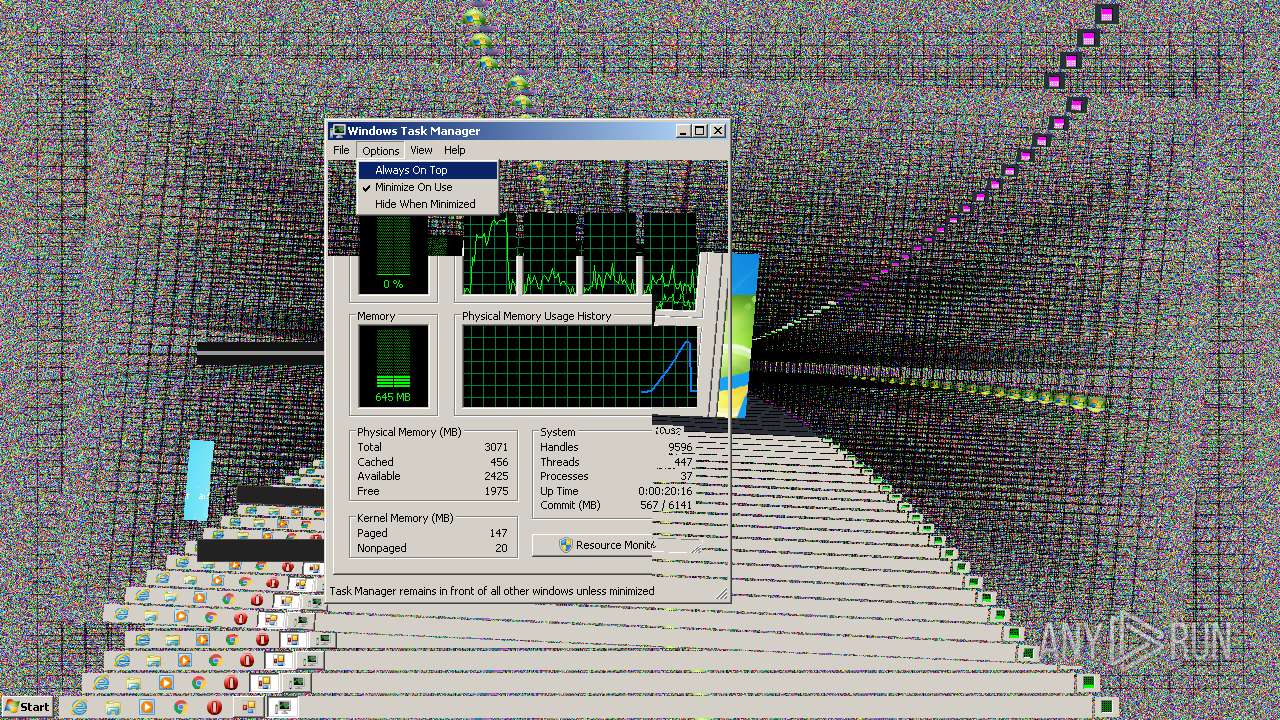
Task: Click the Windows Start button
Action: click(27, 707)
